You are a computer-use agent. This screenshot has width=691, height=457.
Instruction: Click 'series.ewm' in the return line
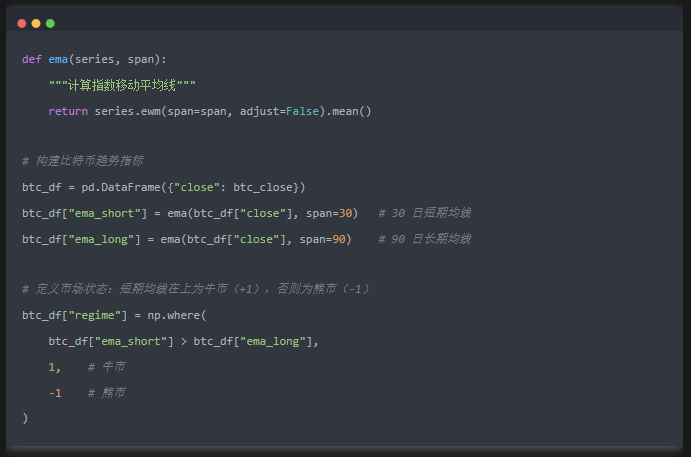click(x=128, y=111)
